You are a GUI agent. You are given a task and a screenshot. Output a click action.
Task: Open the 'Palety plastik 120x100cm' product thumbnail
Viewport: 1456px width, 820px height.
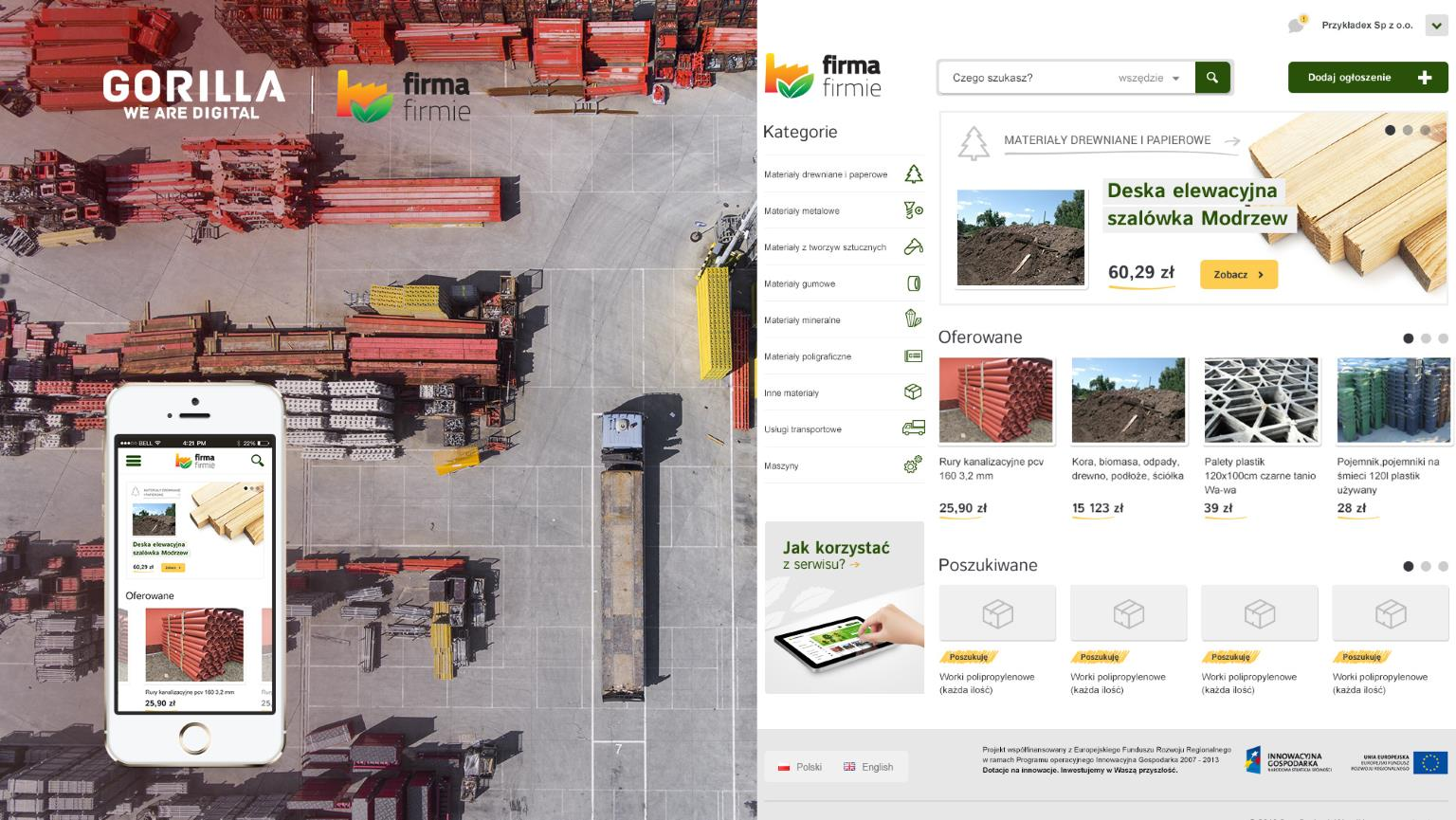[1262, 400]
